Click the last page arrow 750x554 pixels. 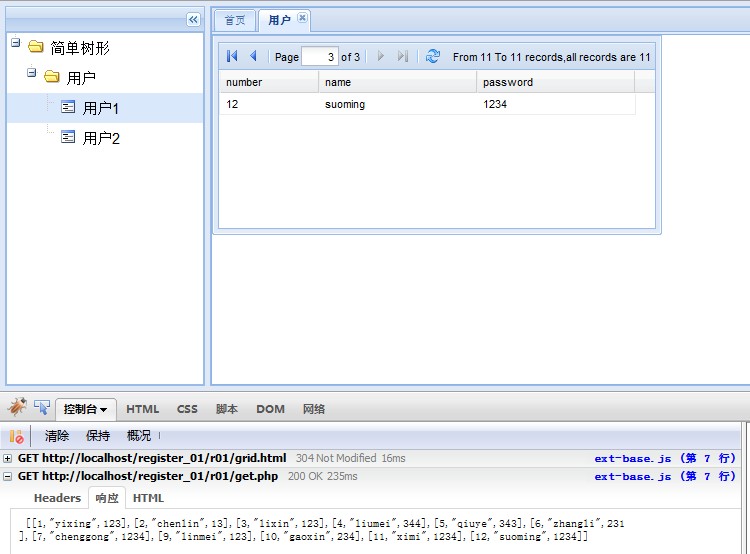point(403,56)
